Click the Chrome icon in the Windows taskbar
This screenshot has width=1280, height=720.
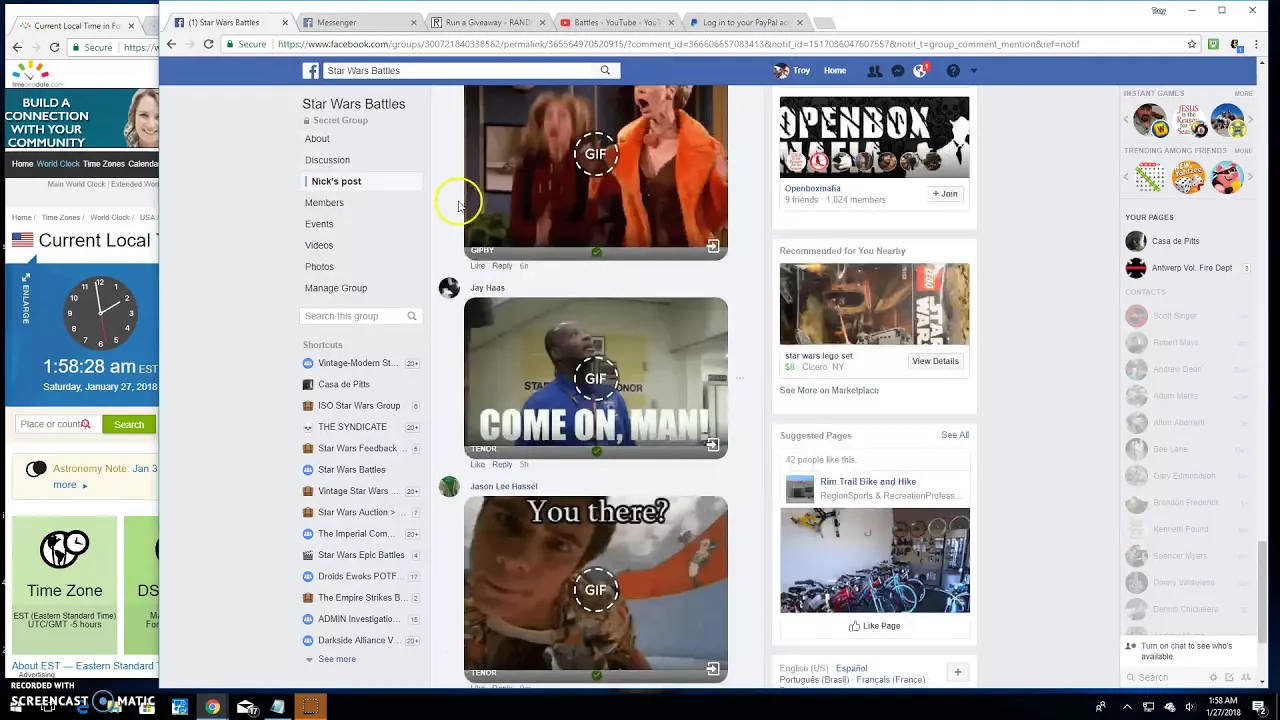213,707
